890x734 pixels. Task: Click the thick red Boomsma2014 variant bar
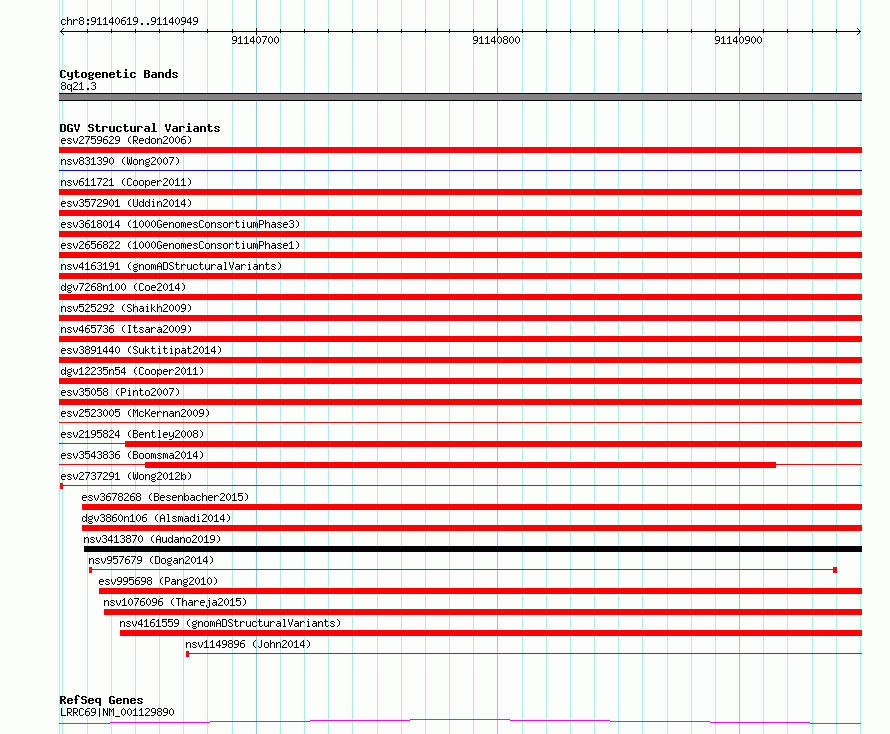coord(460,465)
